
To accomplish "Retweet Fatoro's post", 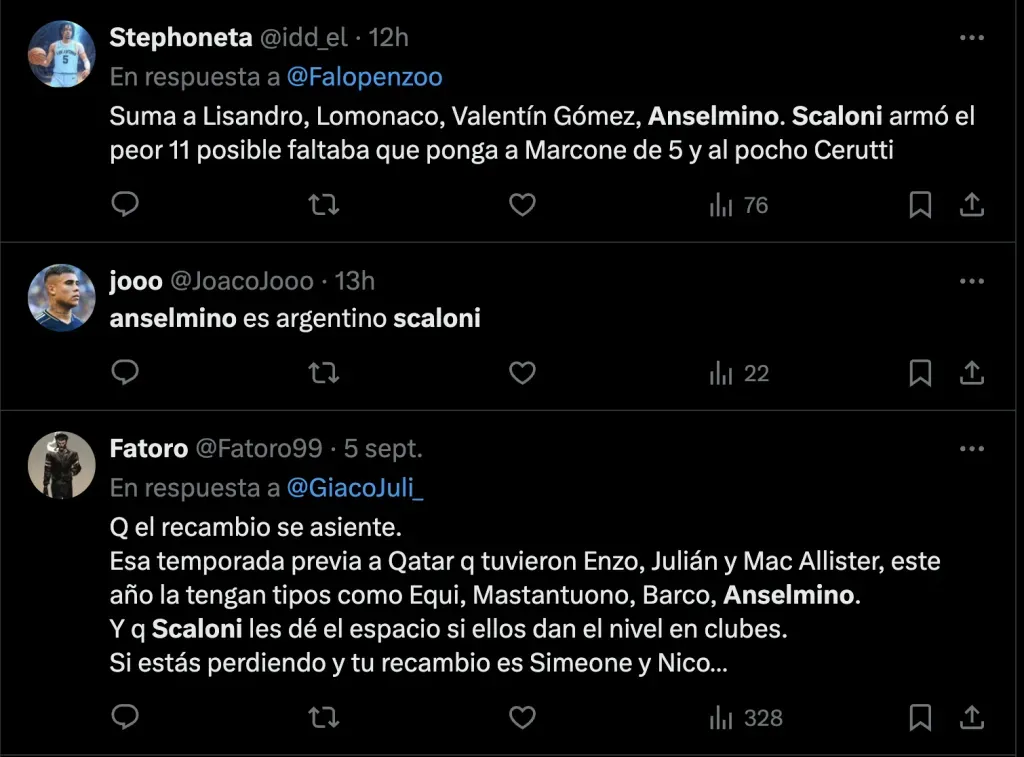I will 323,717.
